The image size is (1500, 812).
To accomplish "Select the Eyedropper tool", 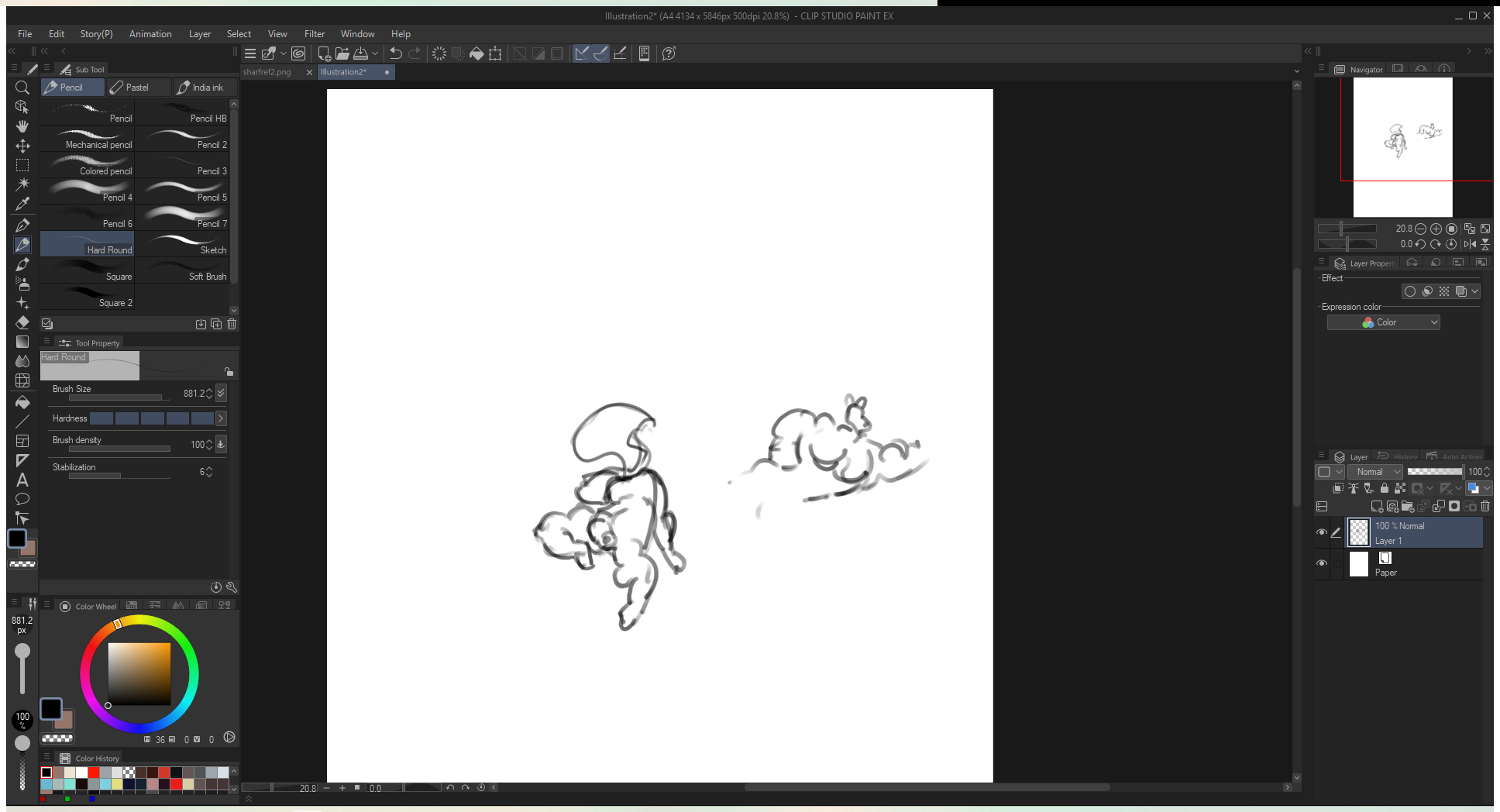I will click(x=22, y=204).
